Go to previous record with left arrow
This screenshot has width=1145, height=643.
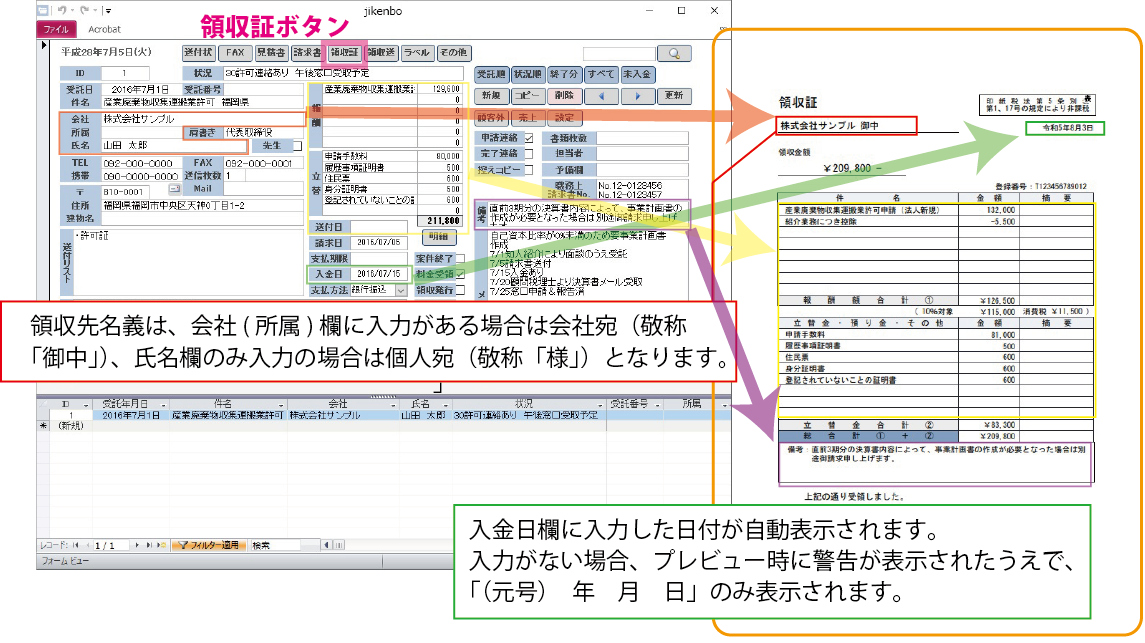[600, 96]
